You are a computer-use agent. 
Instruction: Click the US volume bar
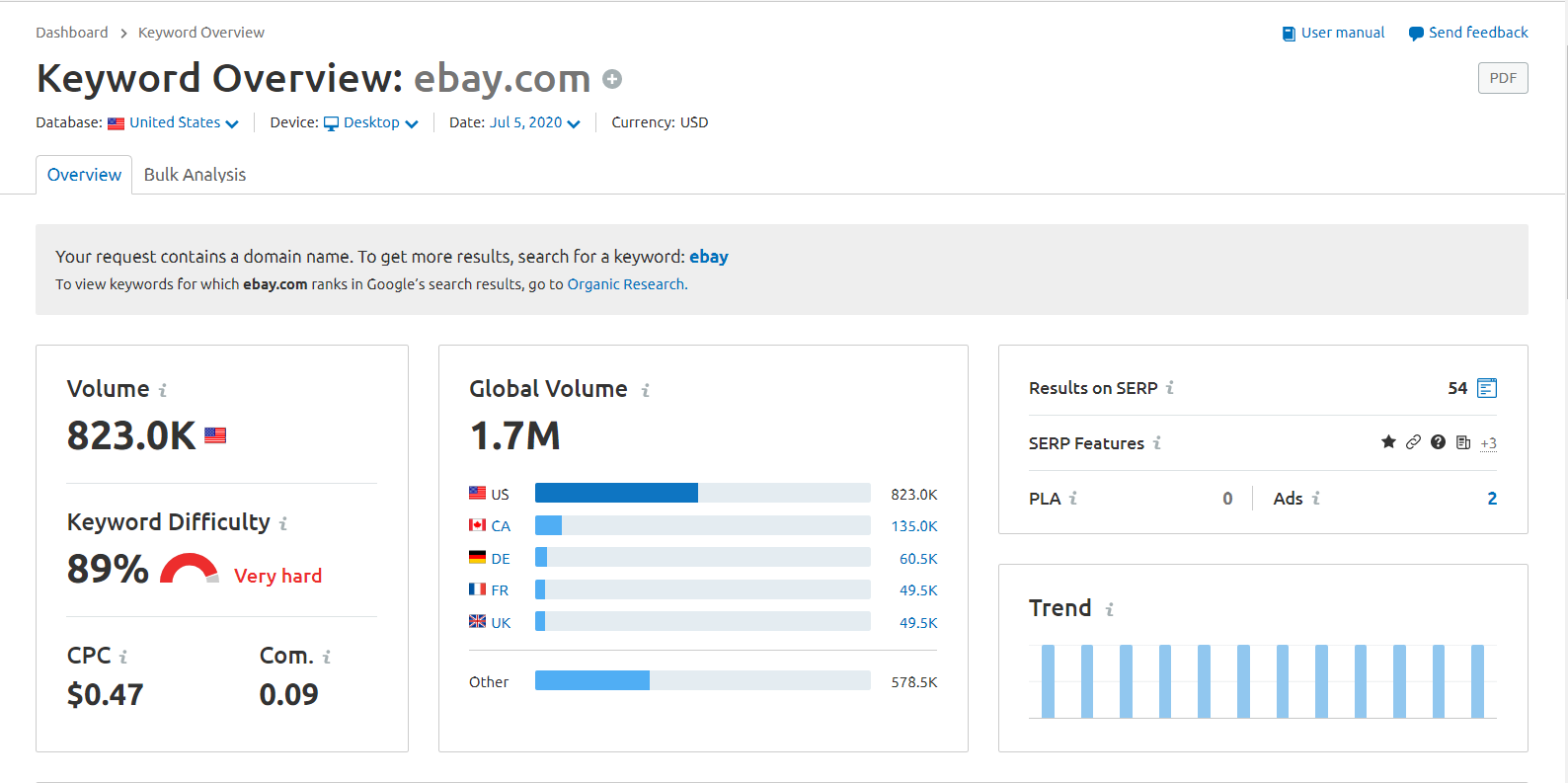[x=703, y=493]
